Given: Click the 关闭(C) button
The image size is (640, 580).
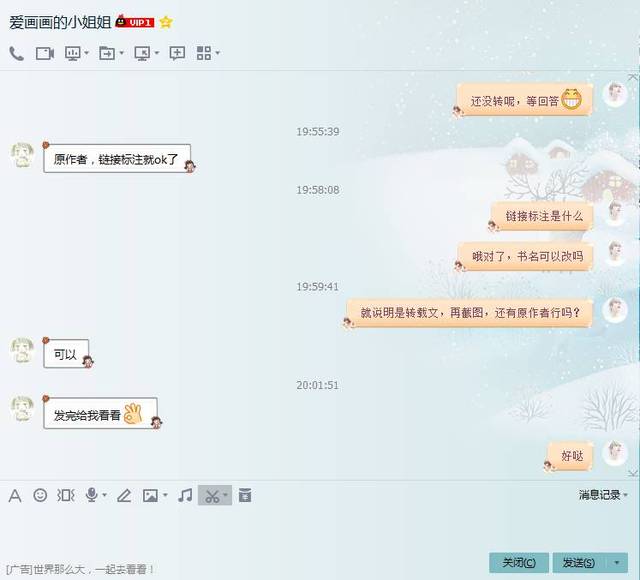Looking at the screenshot, I should [x=519, y=563].
